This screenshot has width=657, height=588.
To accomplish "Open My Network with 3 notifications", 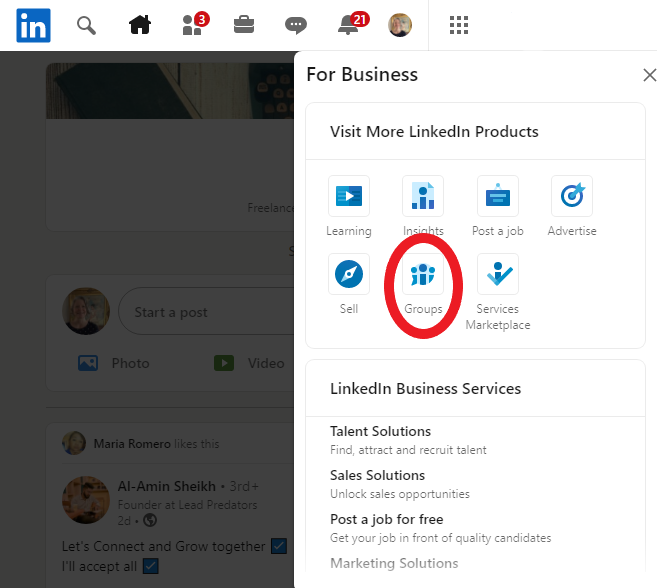I will coord(193,25).
